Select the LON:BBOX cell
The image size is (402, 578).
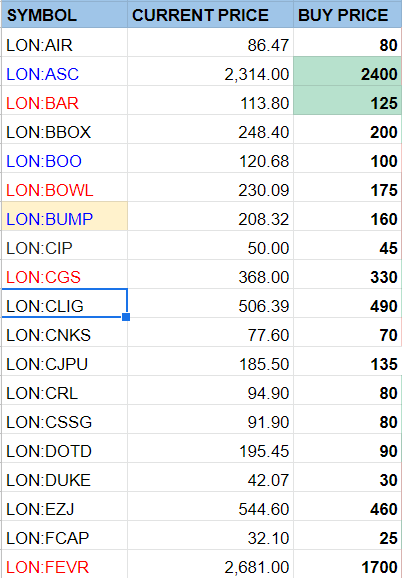pyautogui.click(x=64, y=129)
